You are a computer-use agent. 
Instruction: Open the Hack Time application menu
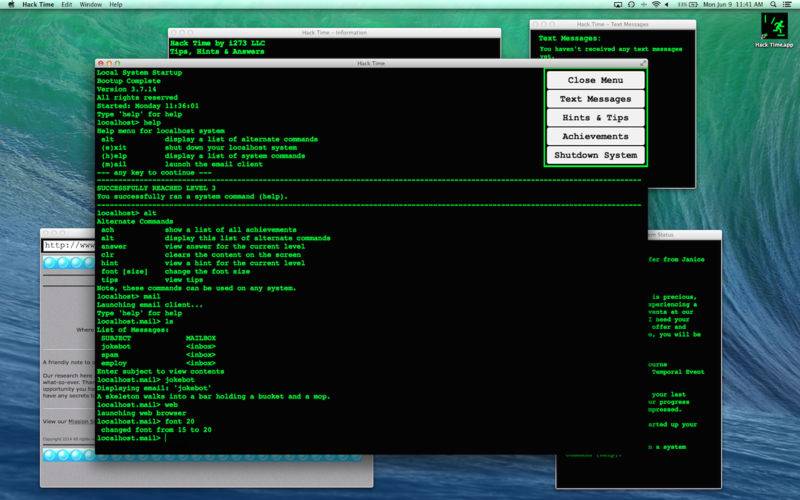click(38, 4)
